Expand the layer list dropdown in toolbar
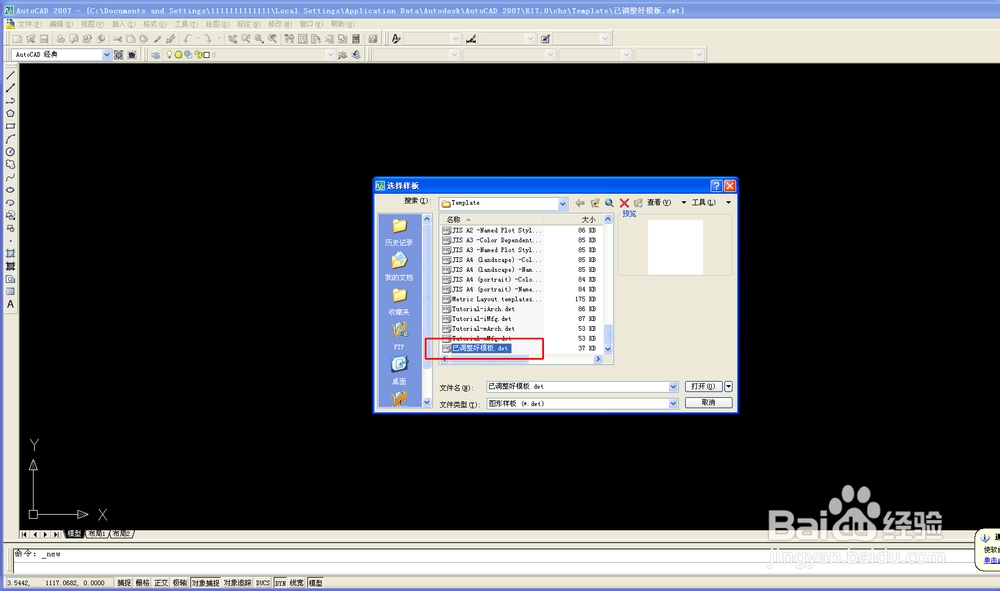The height and width of the screenshot is (591, 1000). (330, 55)
